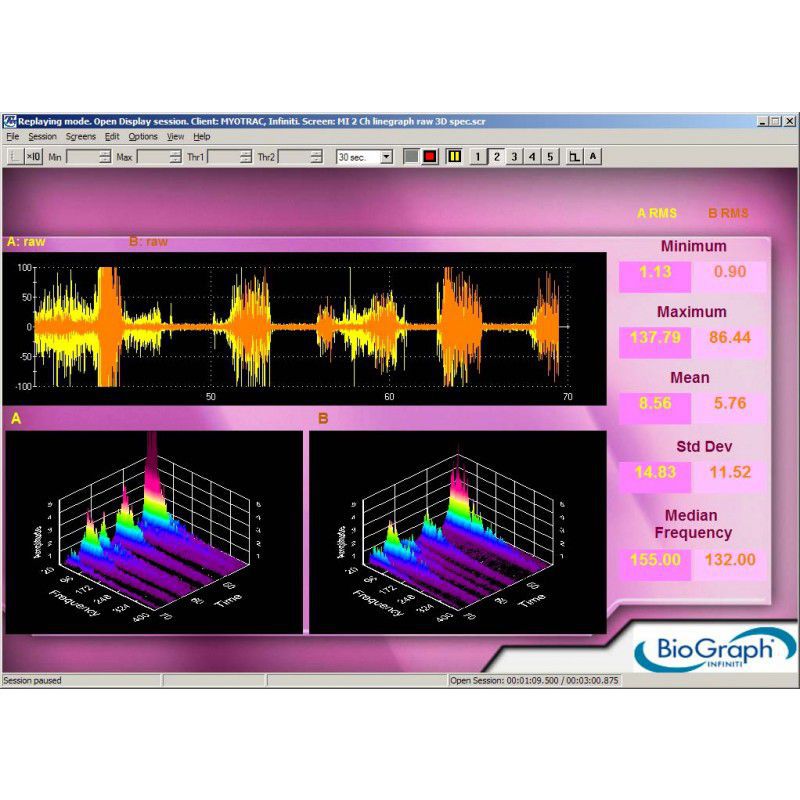Click the yellow pause session icon
This screenshot has width=800, height=800.
tap(453, 156)
